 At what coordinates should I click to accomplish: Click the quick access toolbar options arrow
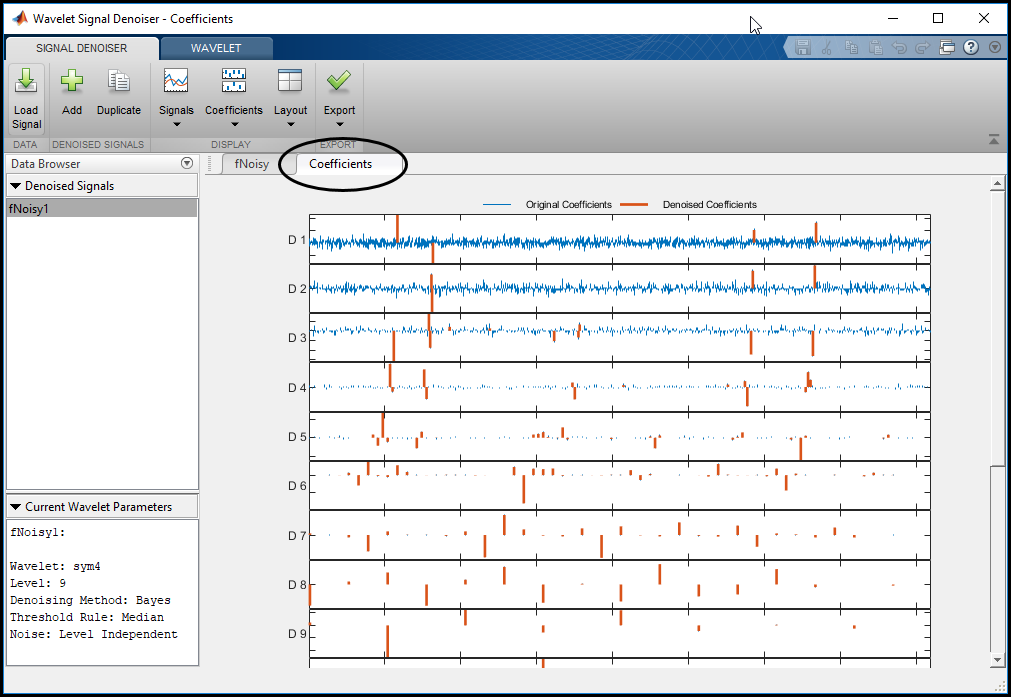click(x=995, y=47)
